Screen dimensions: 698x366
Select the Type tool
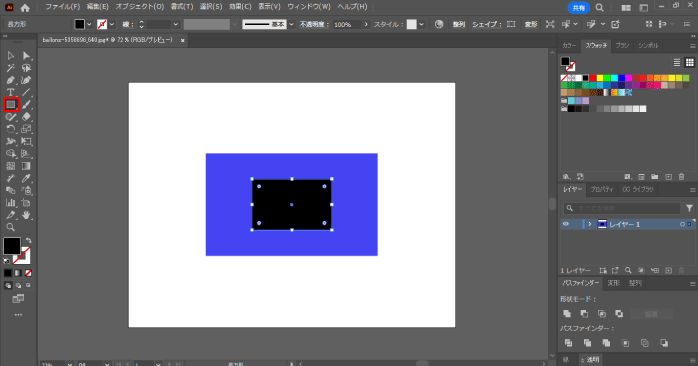coord(11,93)
